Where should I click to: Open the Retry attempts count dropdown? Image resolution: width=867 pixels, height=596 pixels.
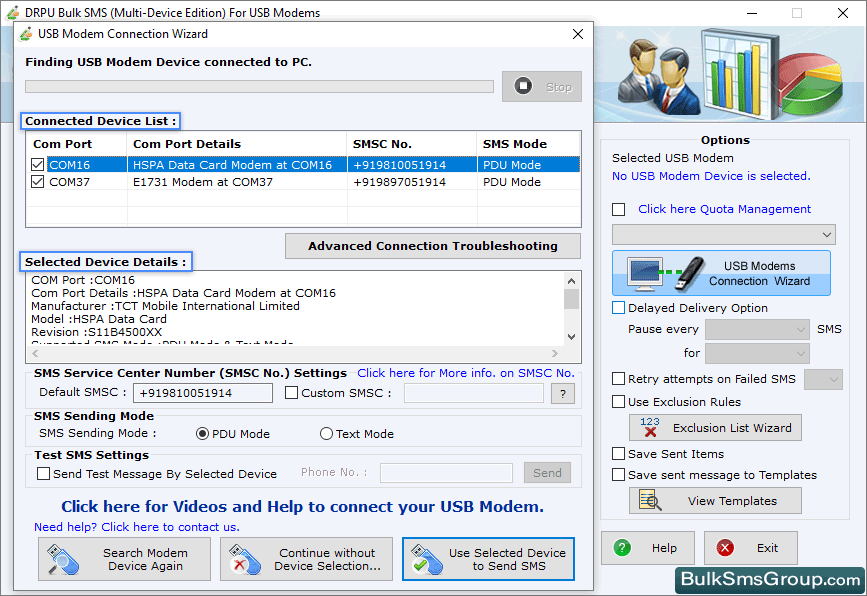point(823,379)
